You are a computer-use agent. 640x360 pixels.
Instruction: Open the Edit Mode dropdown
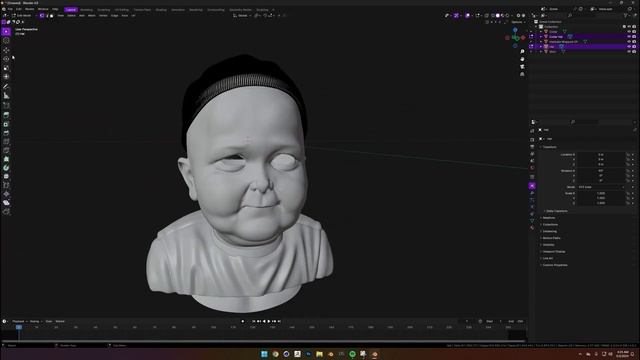(21, 16)
